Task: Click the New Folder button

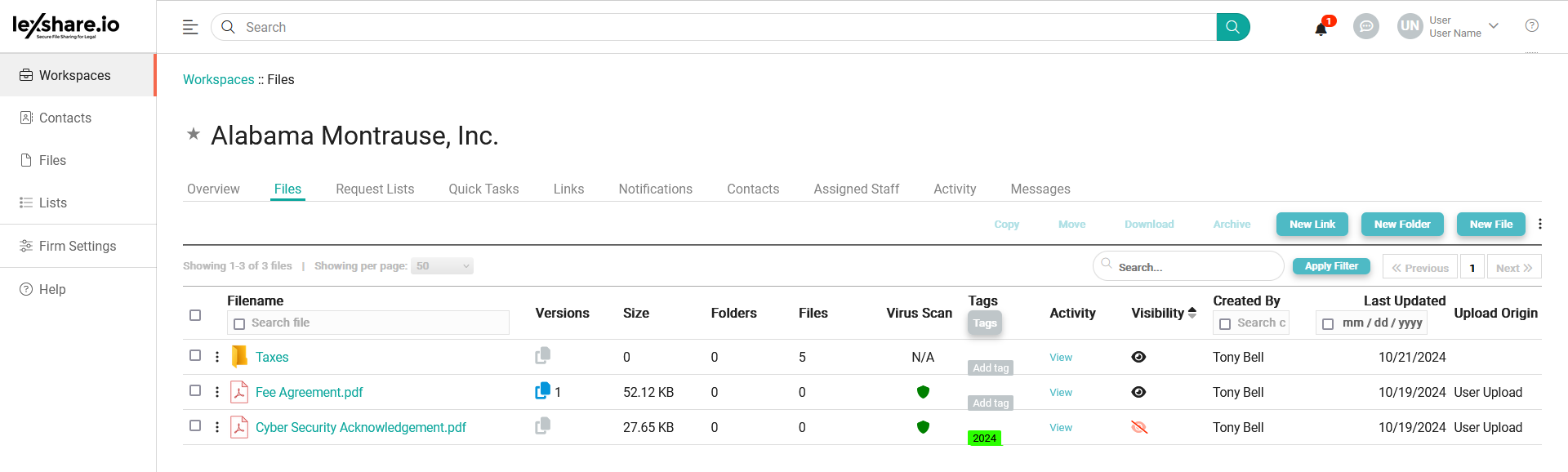Action: point(1401,224)
